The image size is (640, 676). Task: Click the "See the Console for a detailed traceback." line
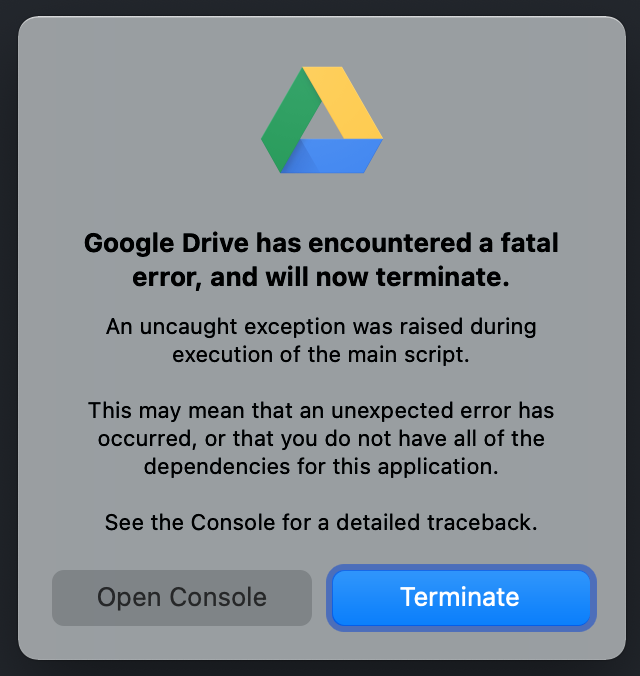(321, 522)
